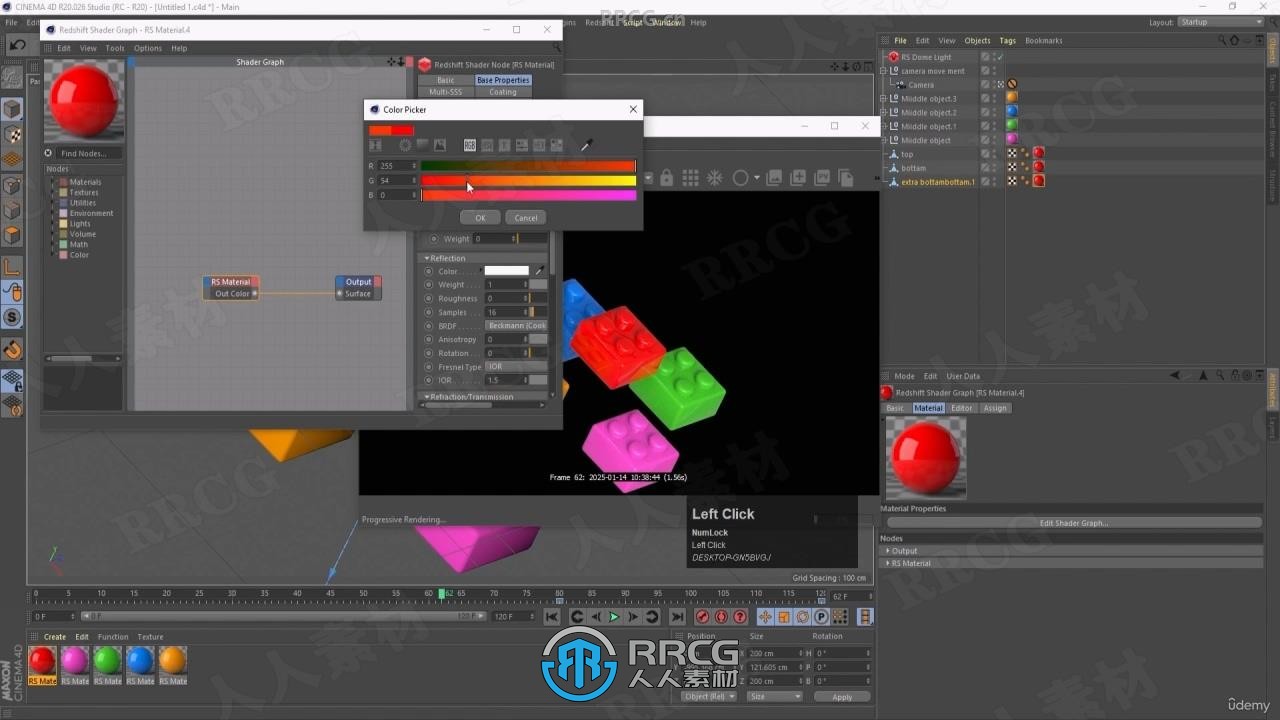Switch to the Coating tab

pos(503,92)
